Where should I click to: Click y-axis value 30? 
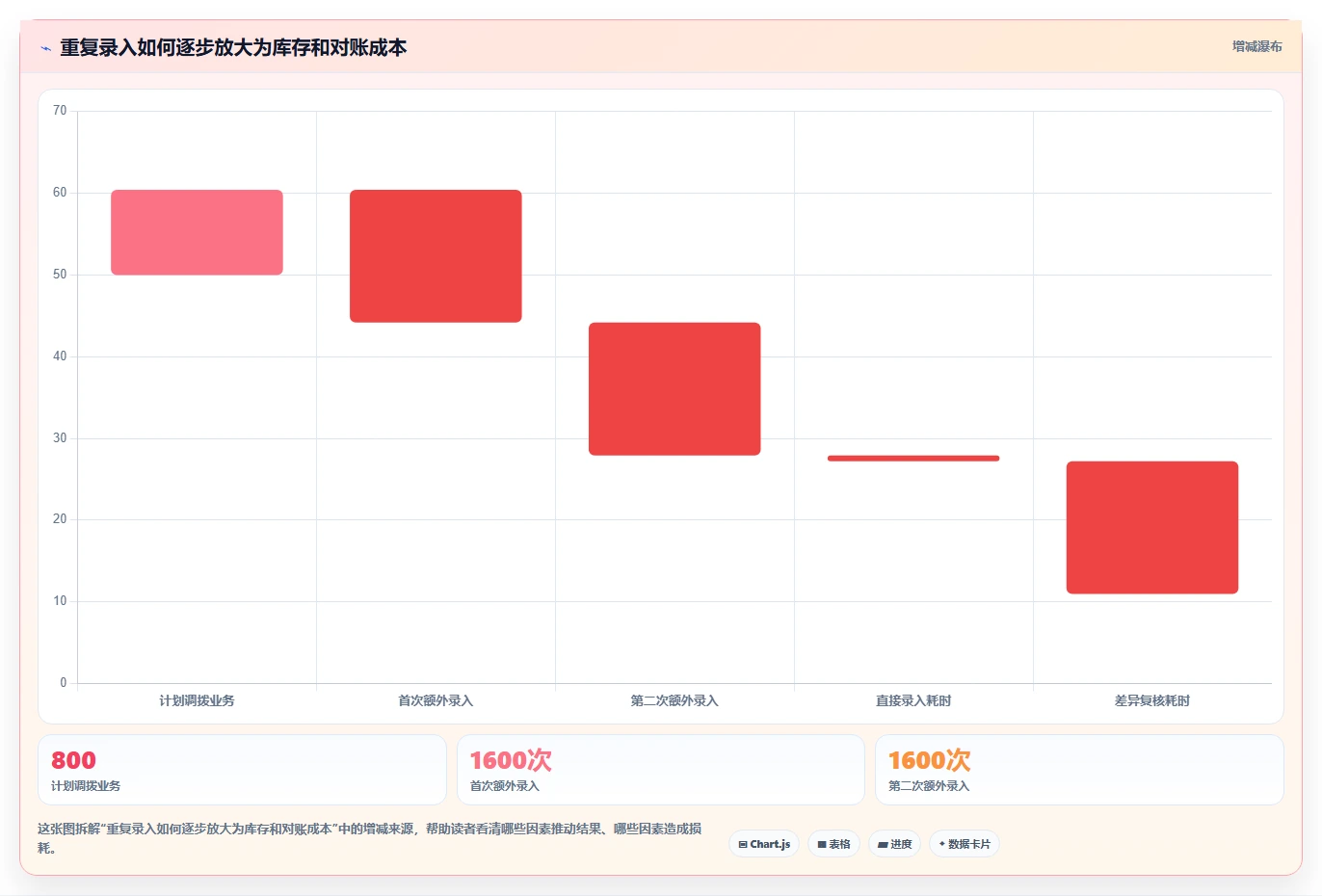click(60, 438)
